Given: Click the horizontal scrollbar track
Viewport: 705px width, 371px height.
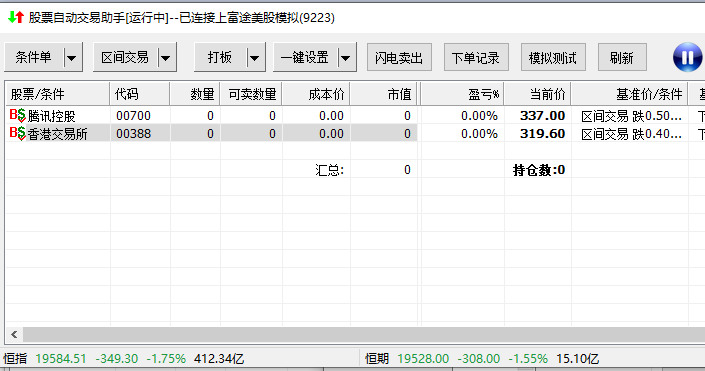Looking at the screenshot, I should [364, 335].
